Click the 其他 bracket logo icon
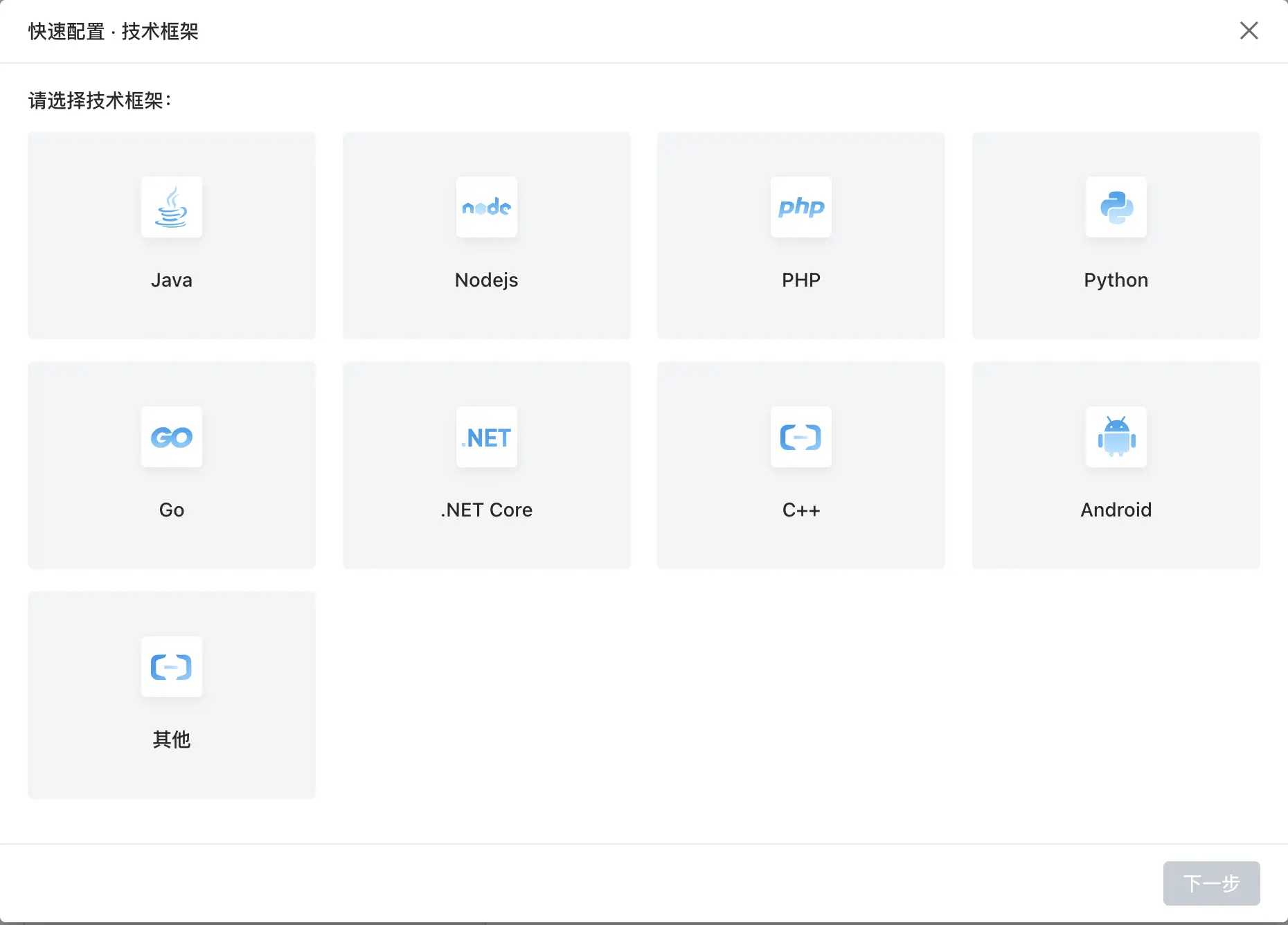The image size is (1288, 925). 172,667
